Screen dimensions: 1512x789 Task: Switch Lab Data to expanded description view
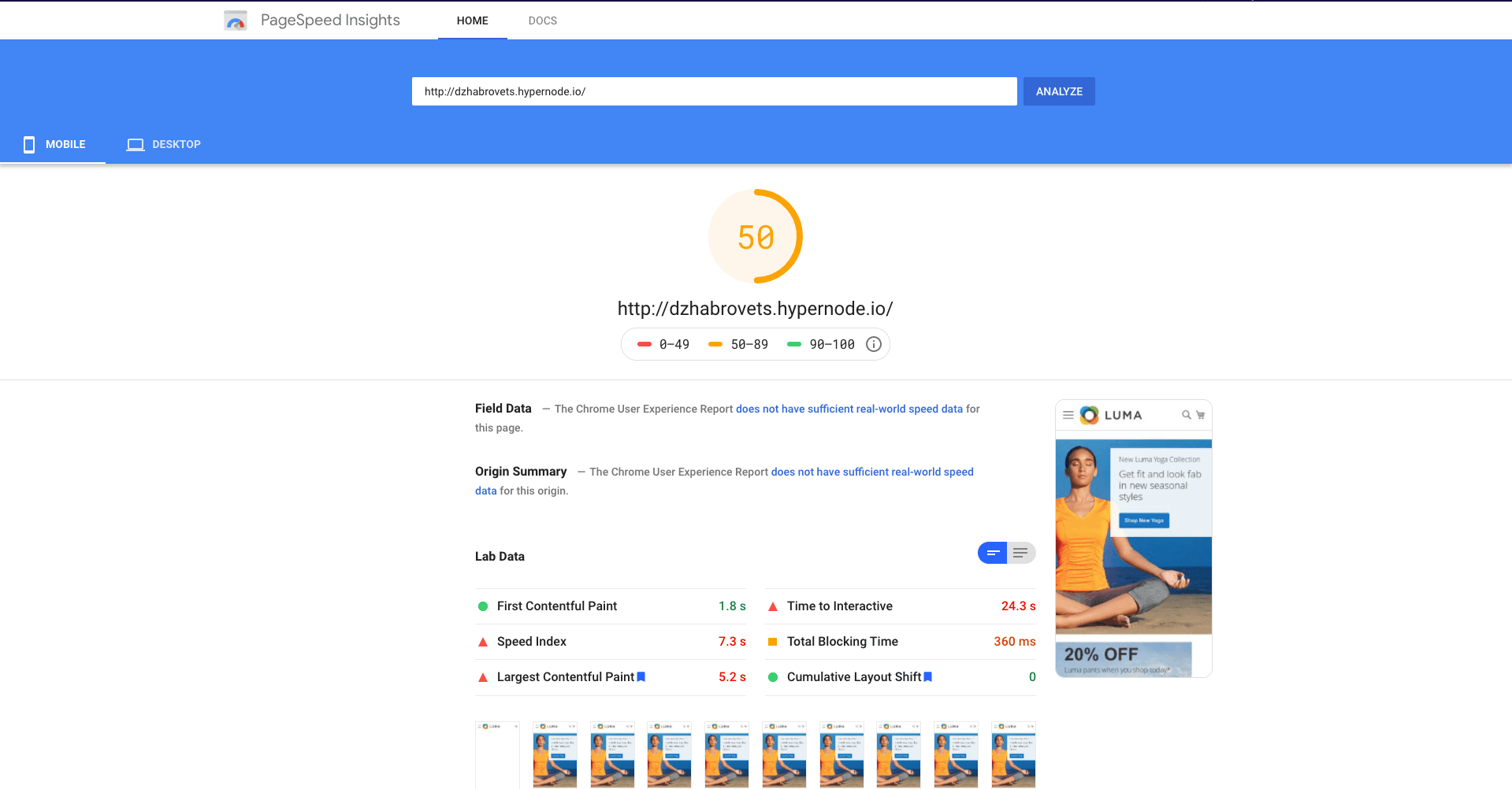[1021, 553]
